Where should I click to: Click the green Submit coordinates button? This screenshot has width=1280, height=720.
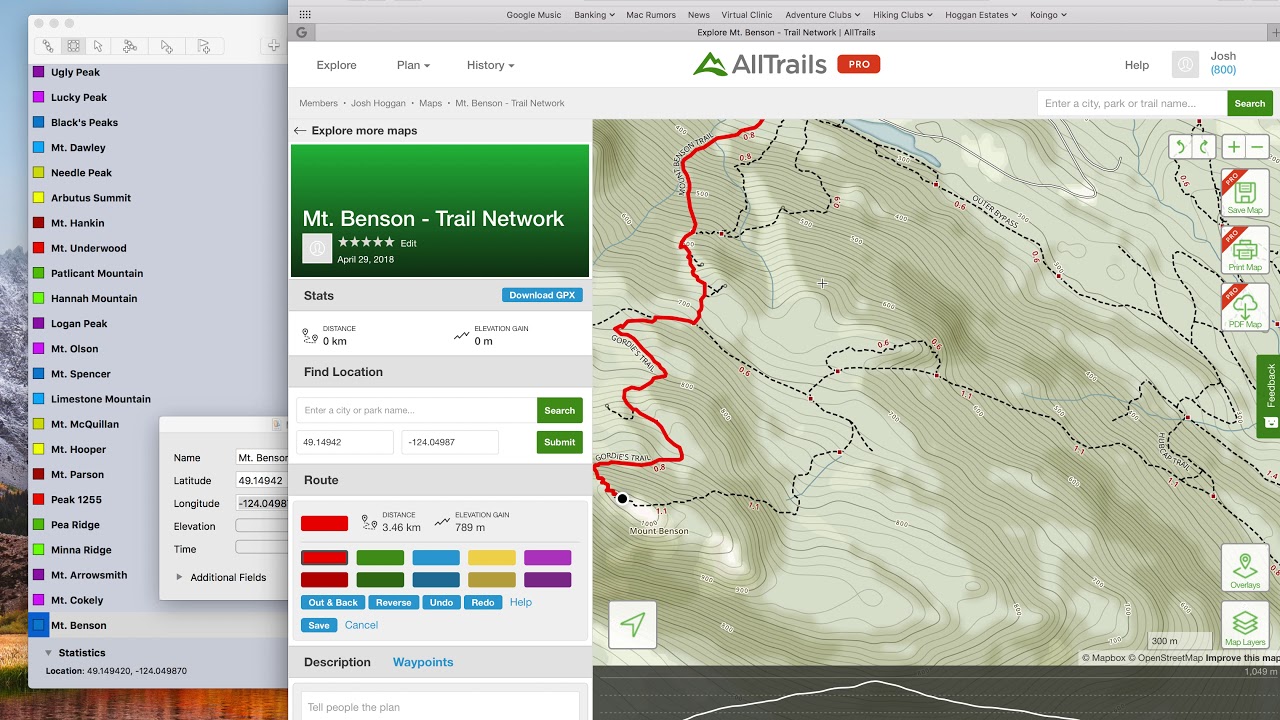pyautogui.click(x=560, y=442)
